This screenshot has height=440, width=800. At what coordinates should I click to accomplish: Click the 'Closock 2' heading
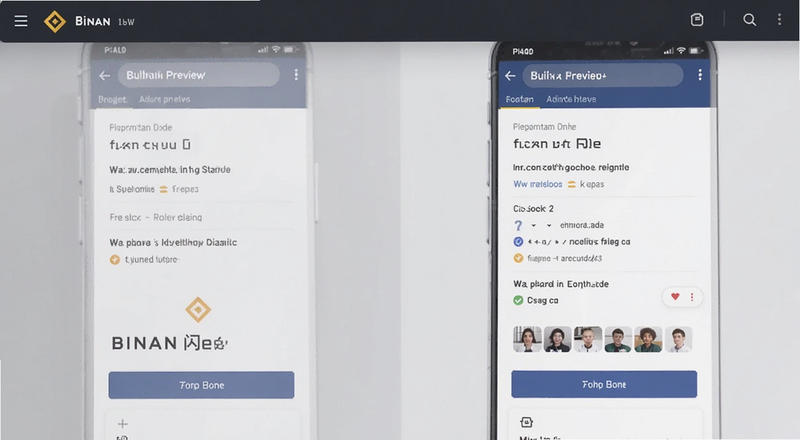533,209
